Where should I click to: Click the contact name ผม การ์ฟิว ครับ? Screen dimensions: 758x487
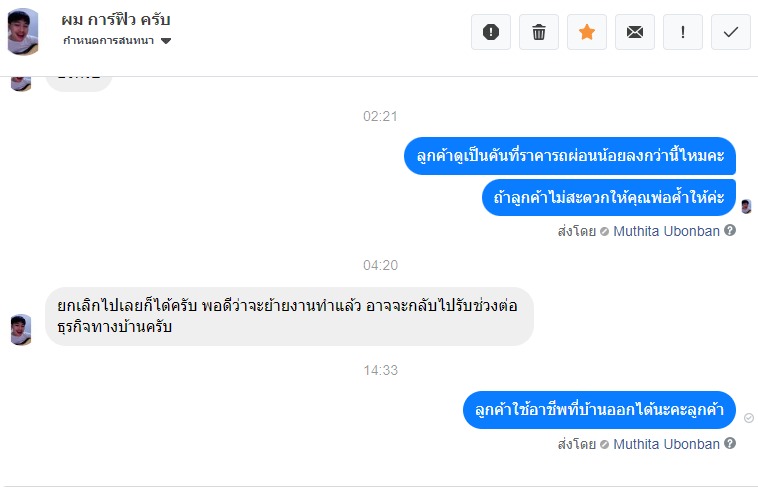[x=116, y=20]
